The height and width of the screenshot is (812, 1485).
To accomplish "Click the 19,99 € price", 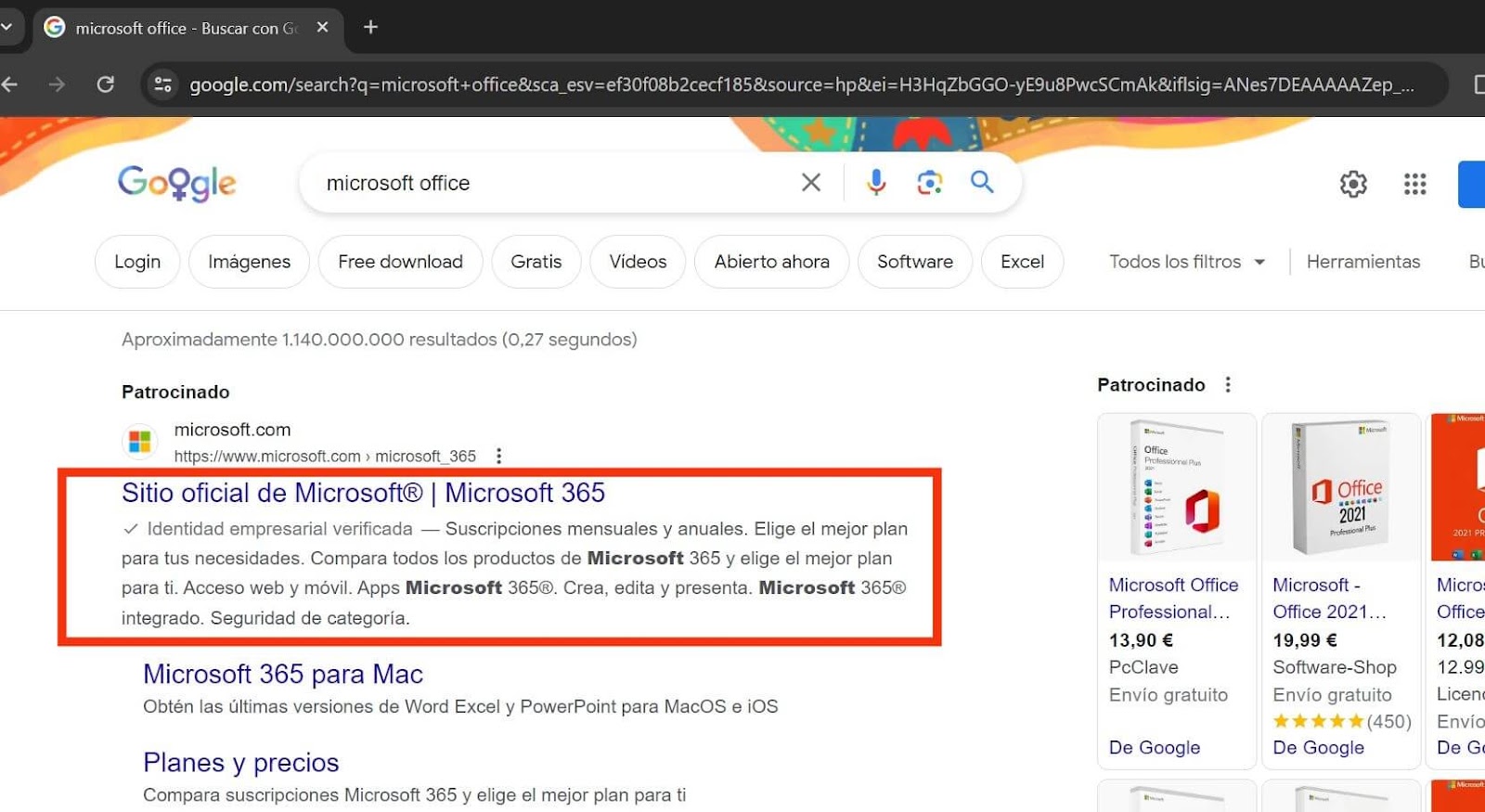I will tap(1305, 640).
